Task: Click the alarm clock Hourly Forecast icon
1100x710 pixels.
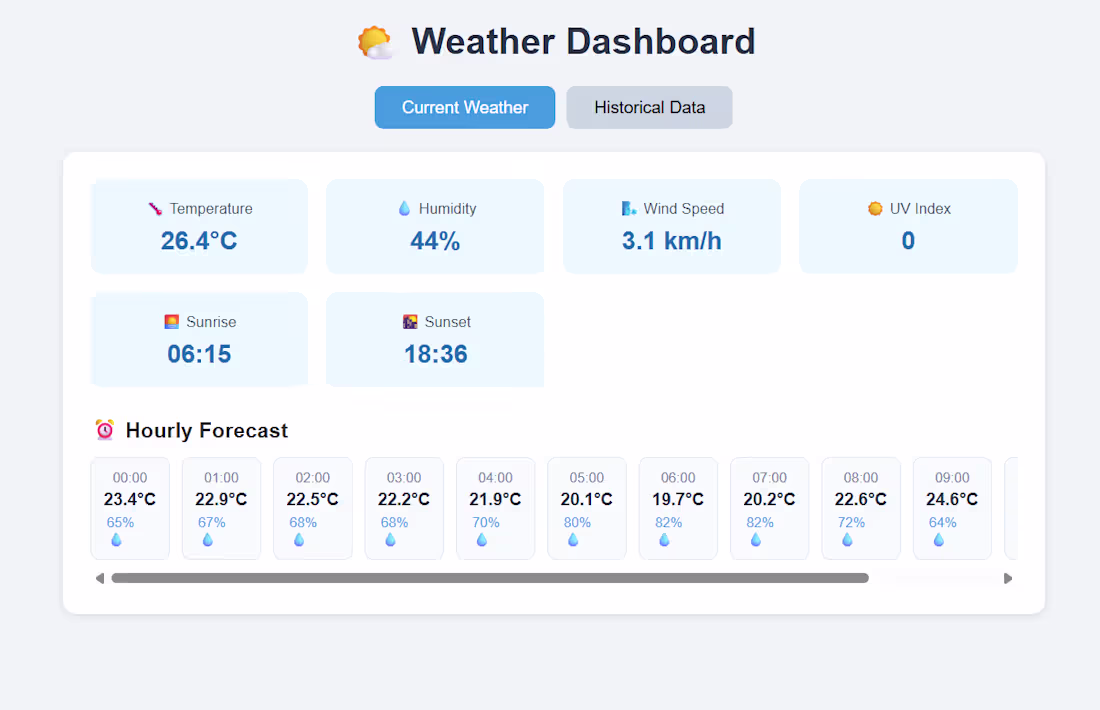Action: coord(105,430)
